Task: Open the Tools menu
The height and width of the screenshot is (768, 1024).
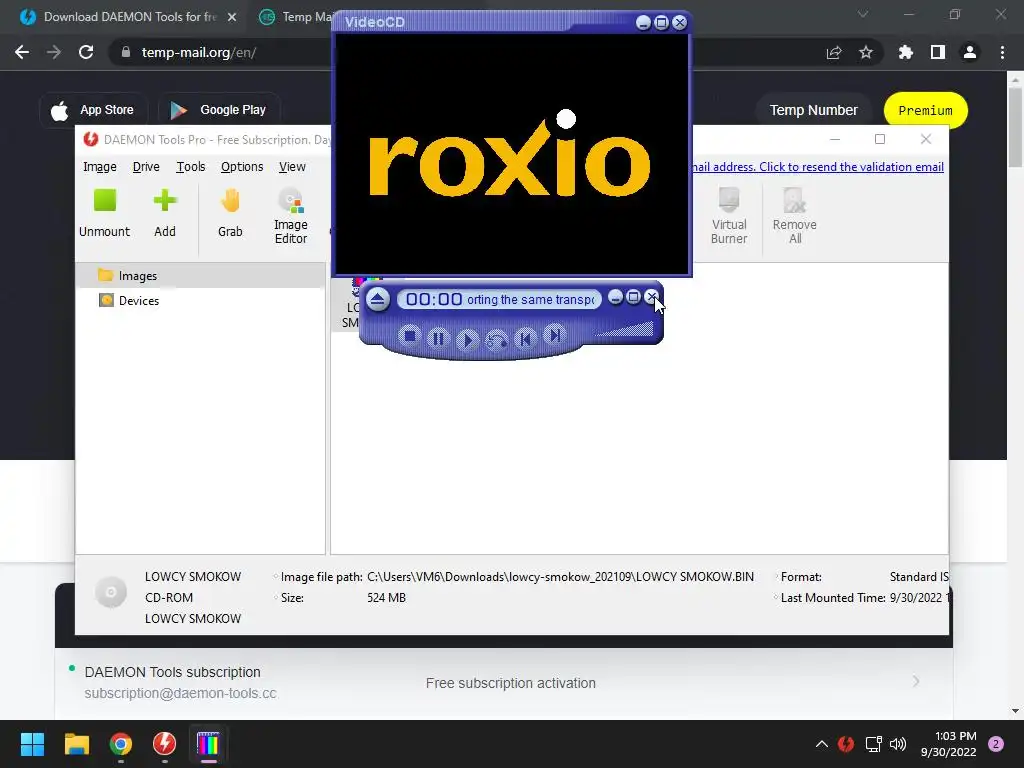Action: 191,167
